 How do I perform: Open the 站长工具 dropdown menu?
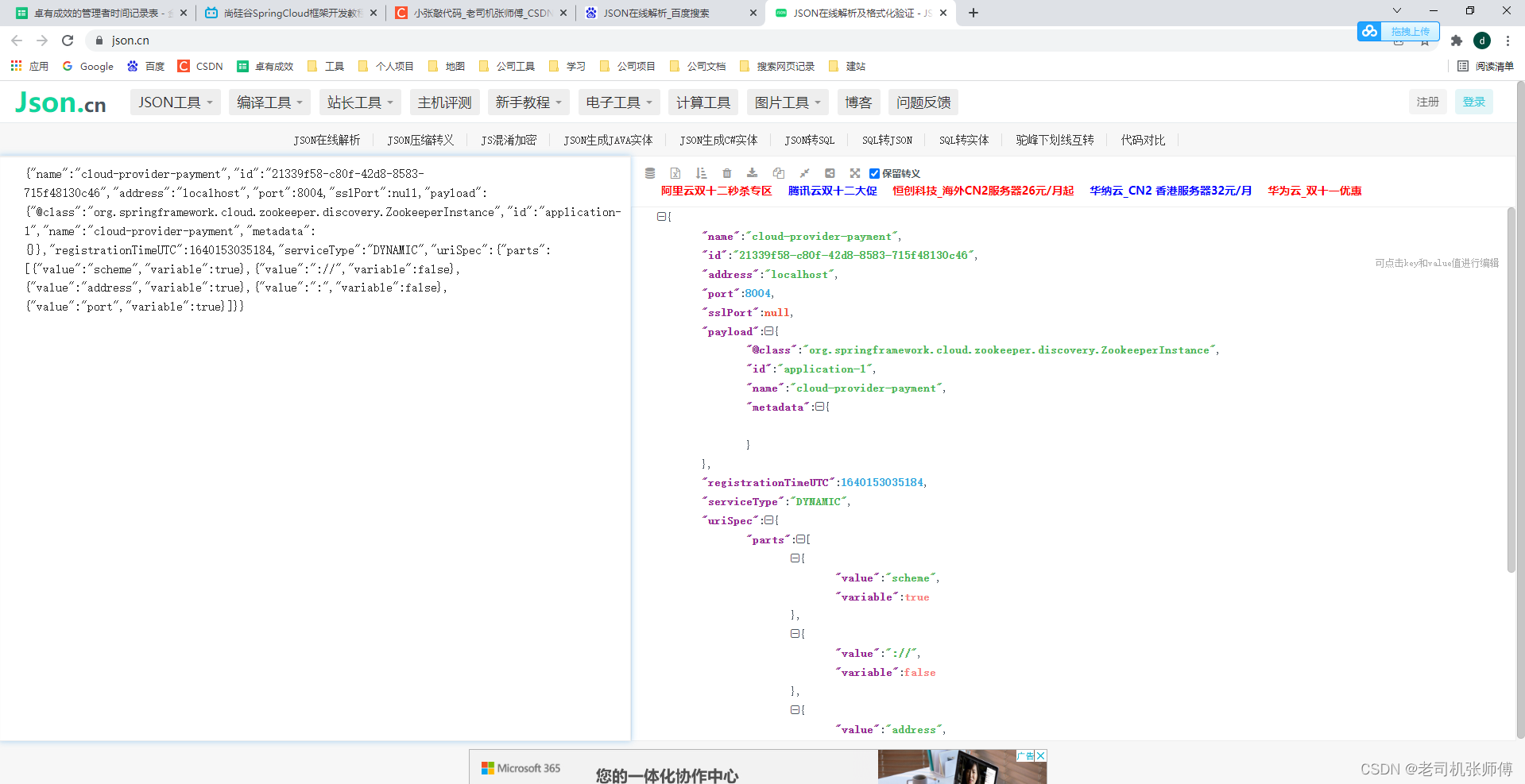point(361,102)
